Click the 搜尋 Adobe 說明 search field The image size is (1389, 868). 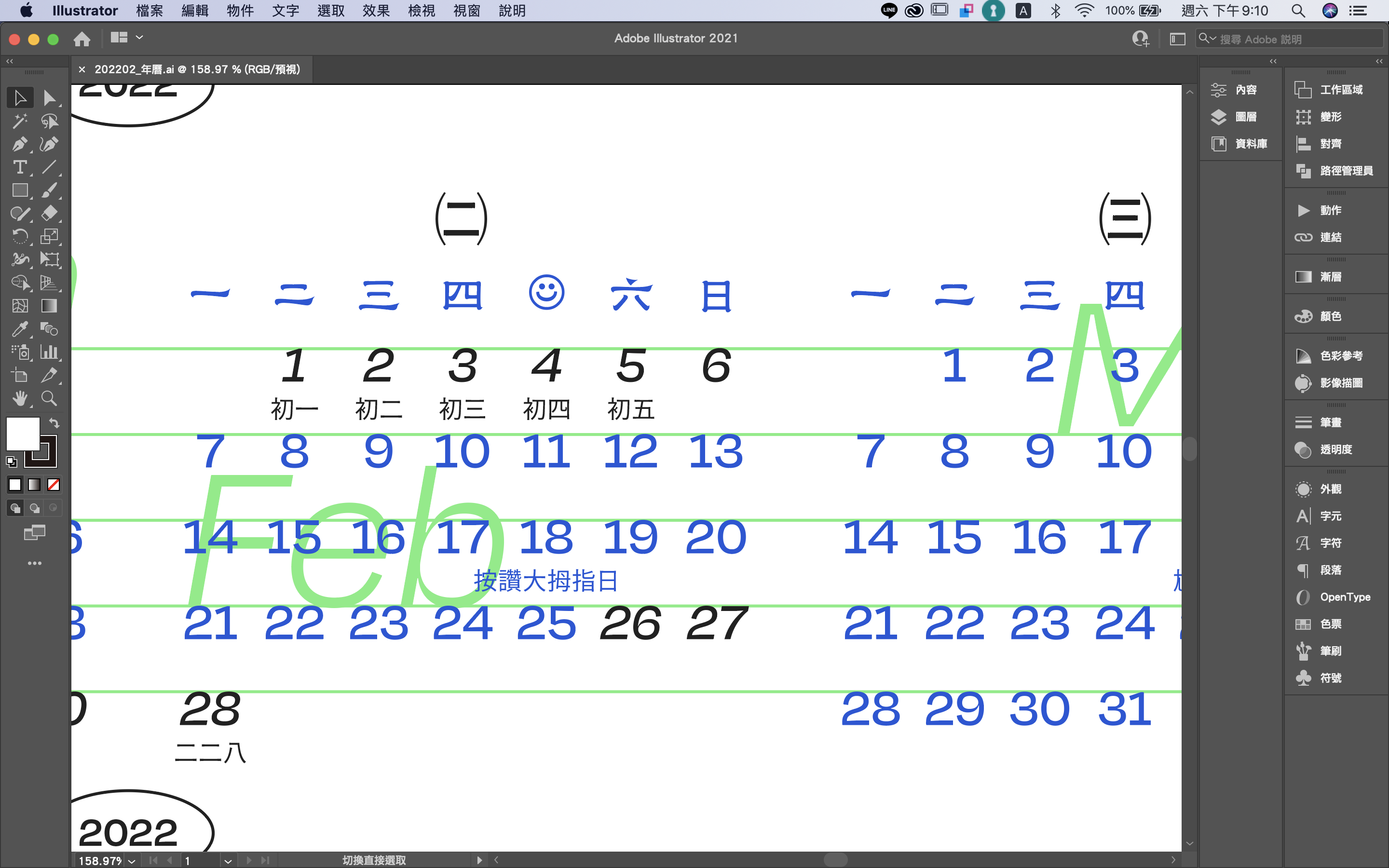tap(1289, 39)
